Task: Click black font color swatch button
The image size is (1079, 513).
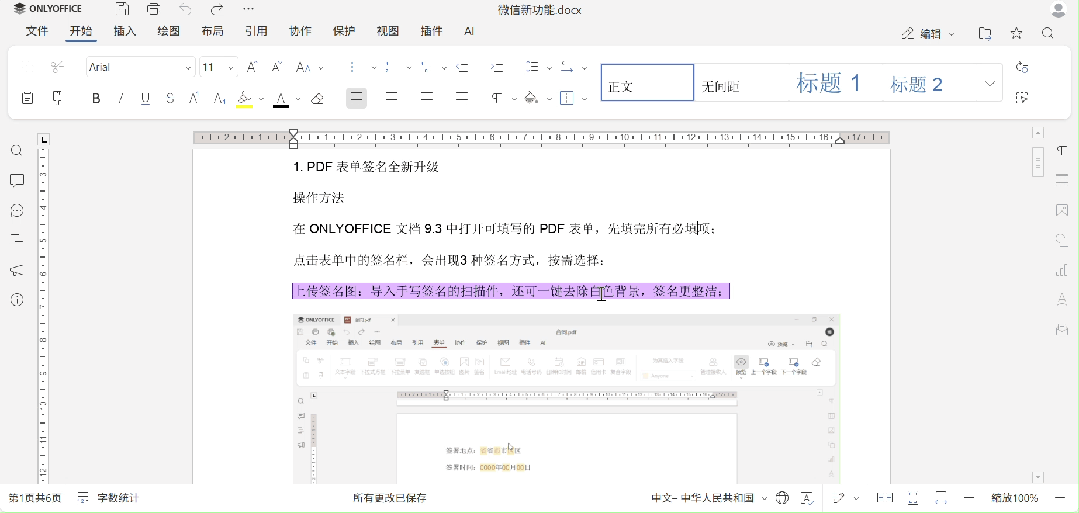Action: 280,98
